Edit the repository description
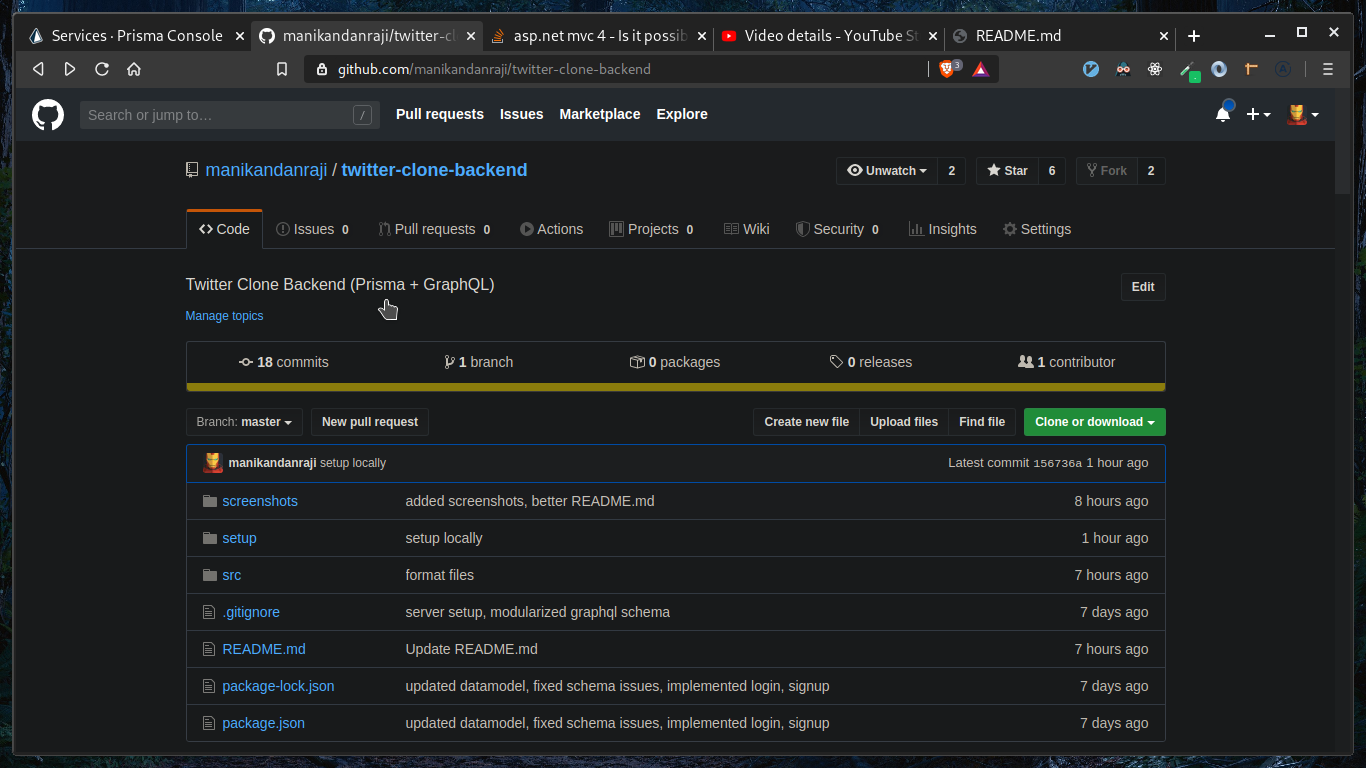 pyautogui.click(x=1143, y=287)
